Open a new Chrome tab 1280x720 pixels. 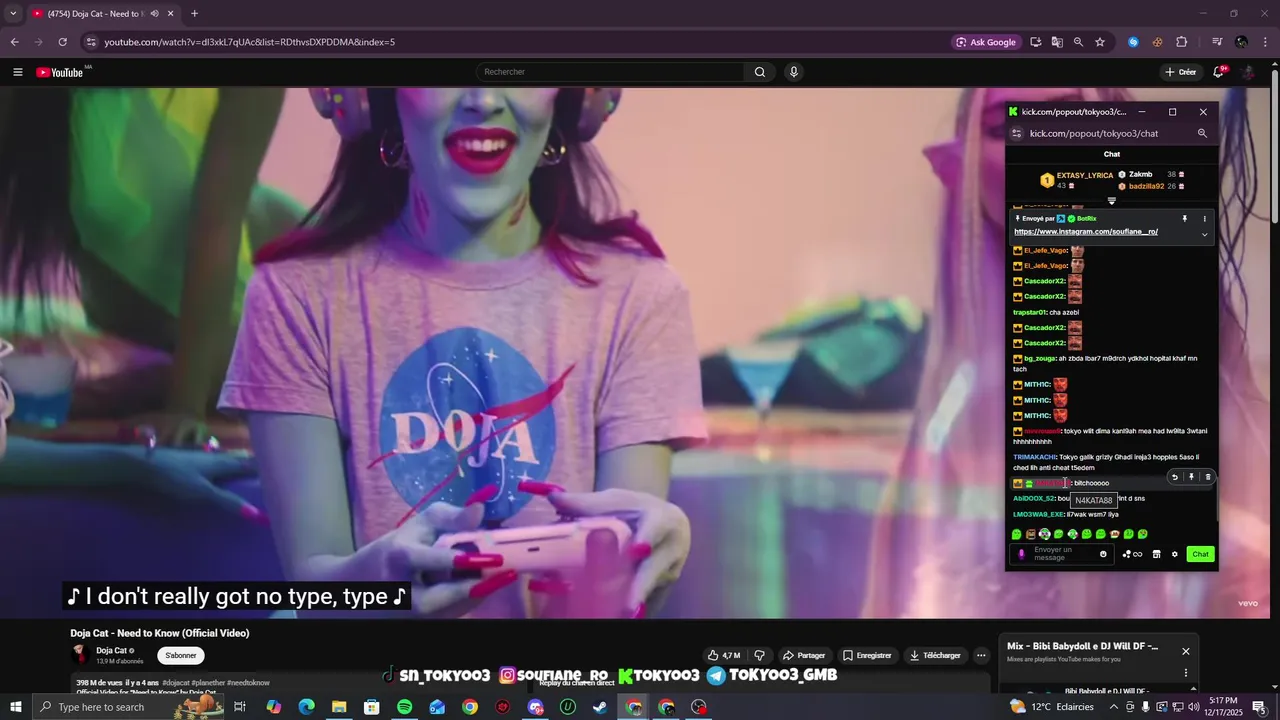pos(194,14)
